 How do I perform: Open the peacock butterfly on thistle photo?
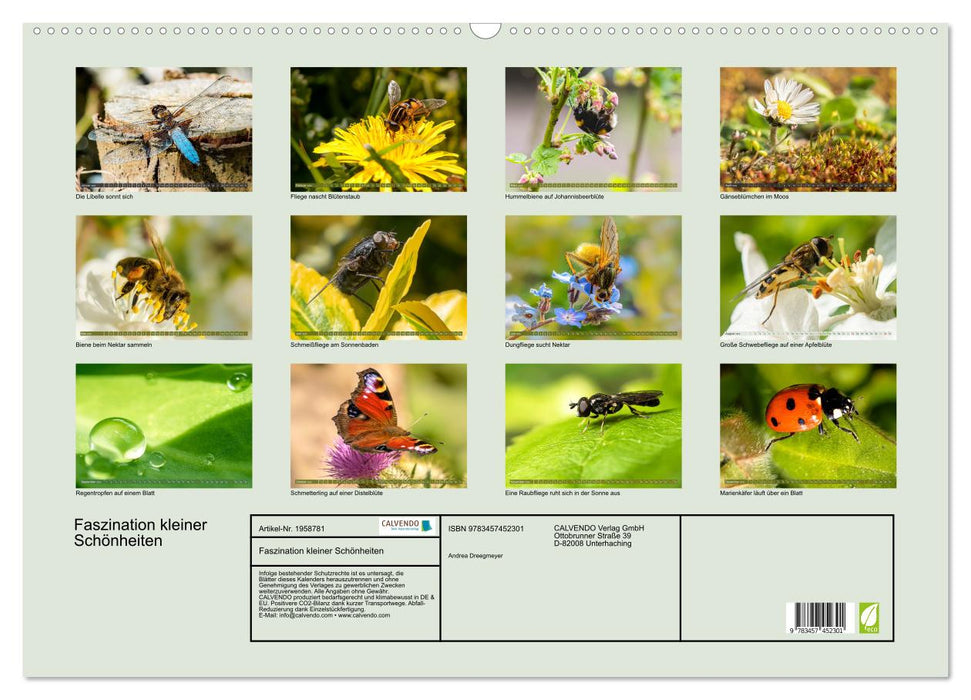coord(378,425)
